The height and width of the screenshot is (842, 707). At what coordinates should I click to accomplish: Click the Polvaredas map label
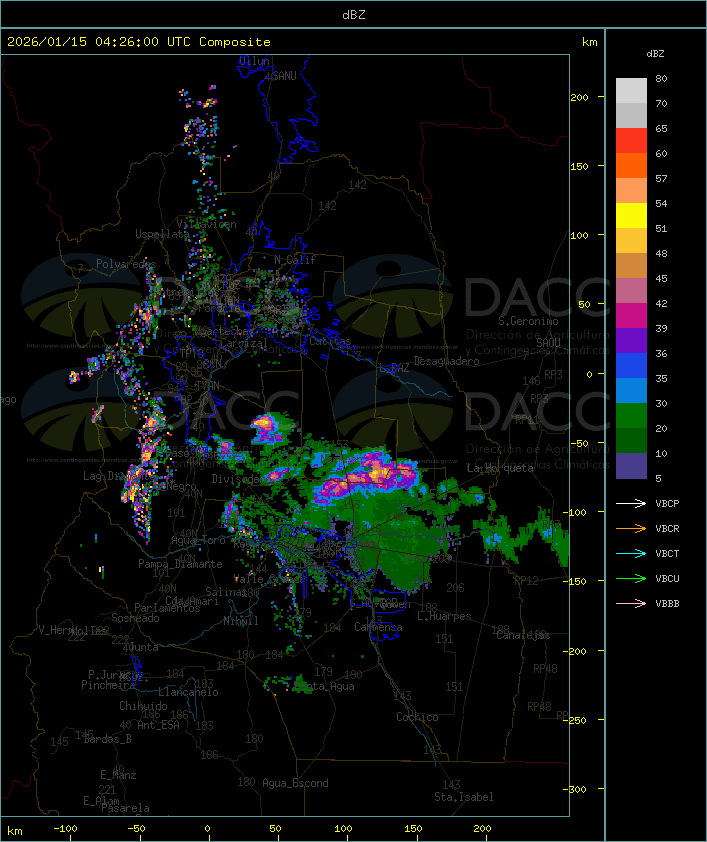[126, 264]
